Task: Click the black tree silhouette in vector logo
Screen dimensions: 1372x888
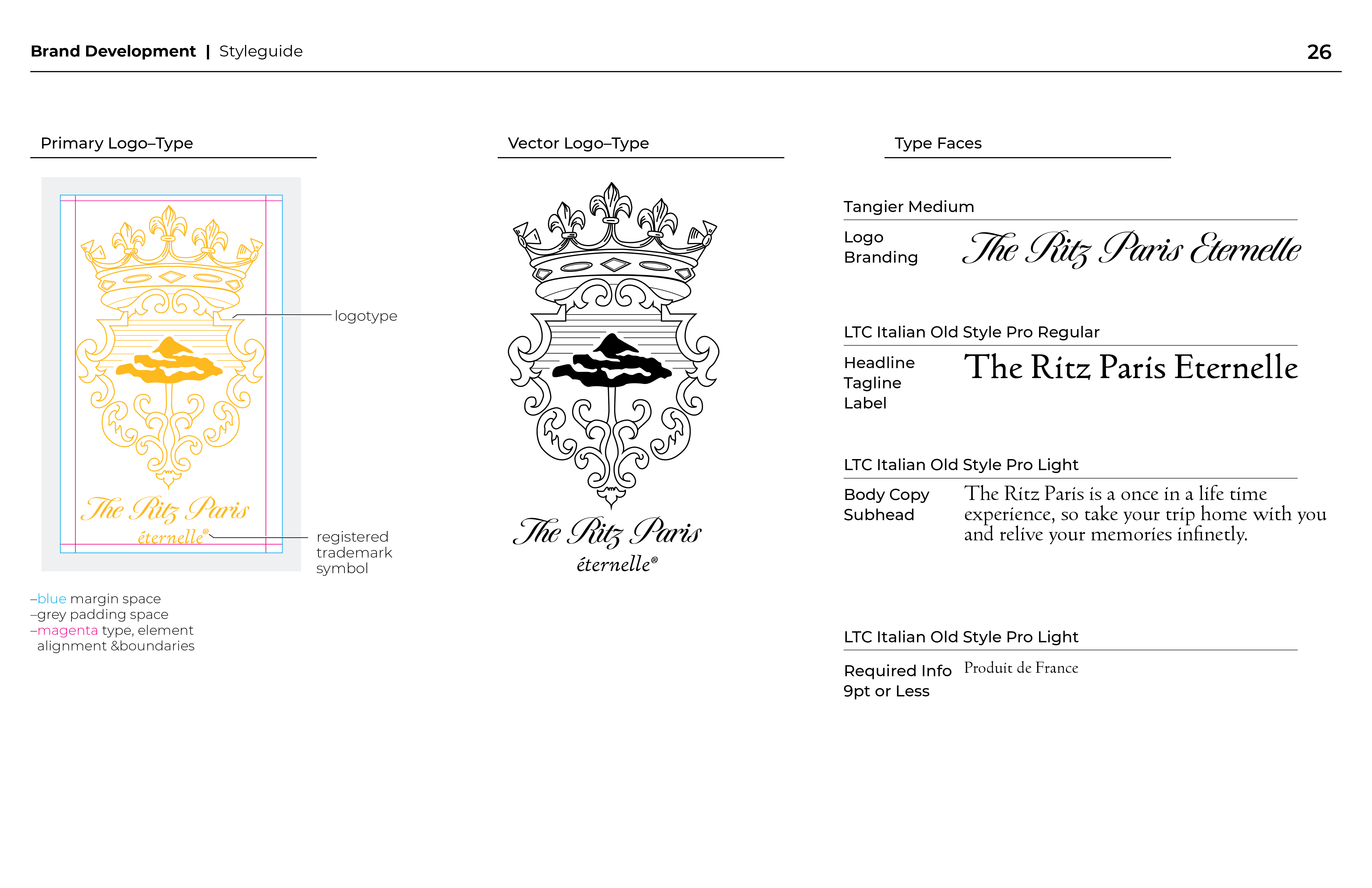Action: coord(612,364)
